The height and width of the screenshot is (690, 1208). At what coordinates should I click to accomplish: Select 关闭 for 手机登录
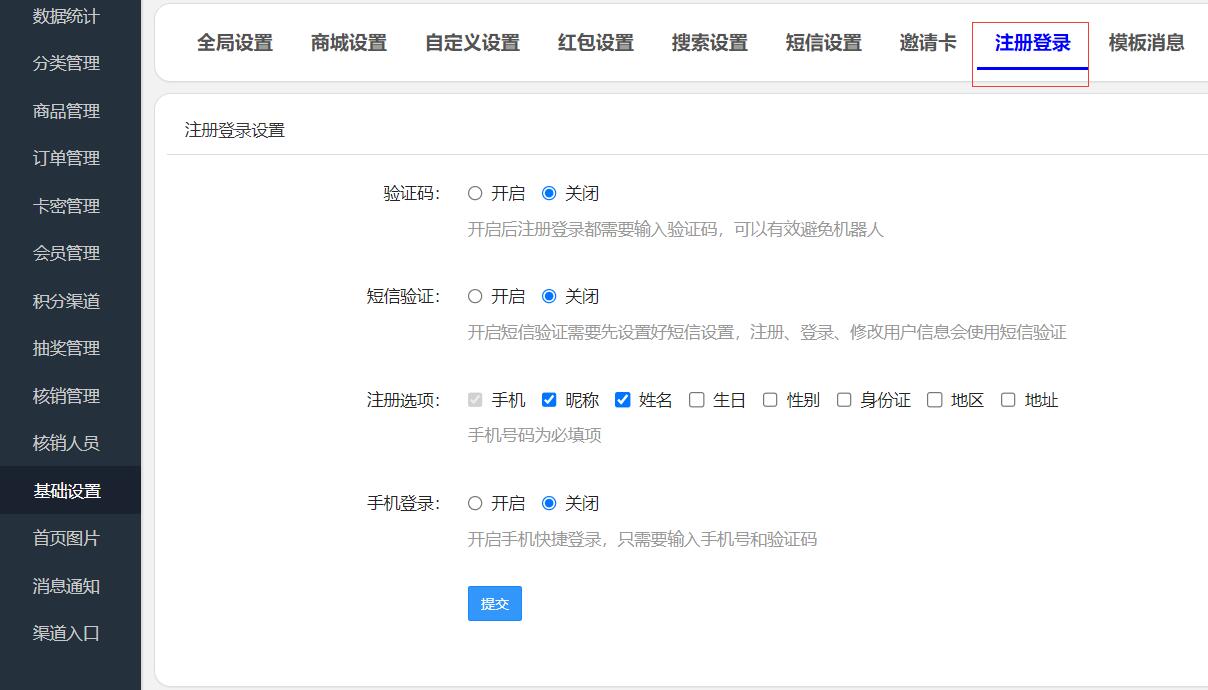tap(549, 503)
